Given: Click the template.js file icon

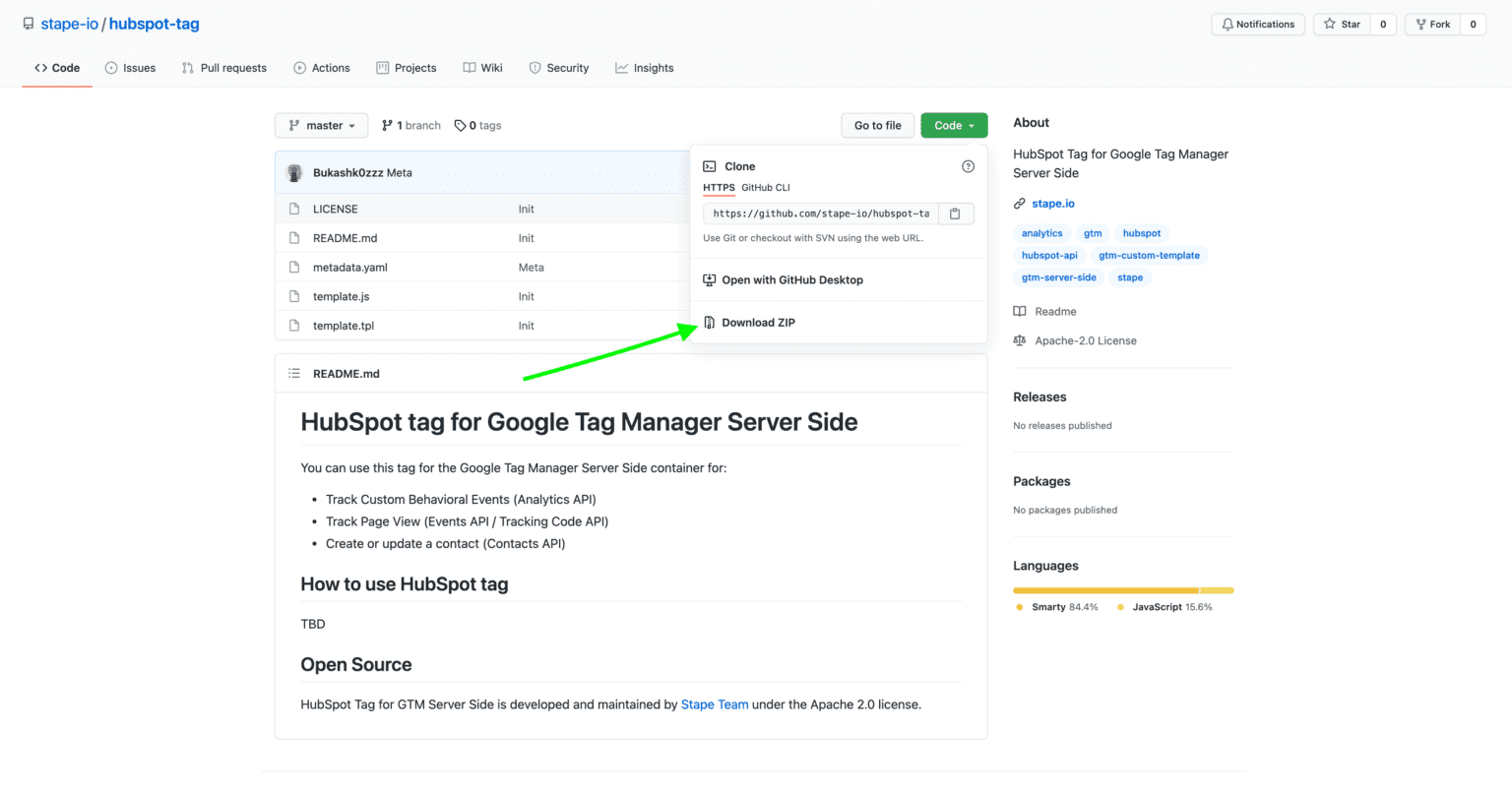Looking at the screenshot, I should click(293, 296).
